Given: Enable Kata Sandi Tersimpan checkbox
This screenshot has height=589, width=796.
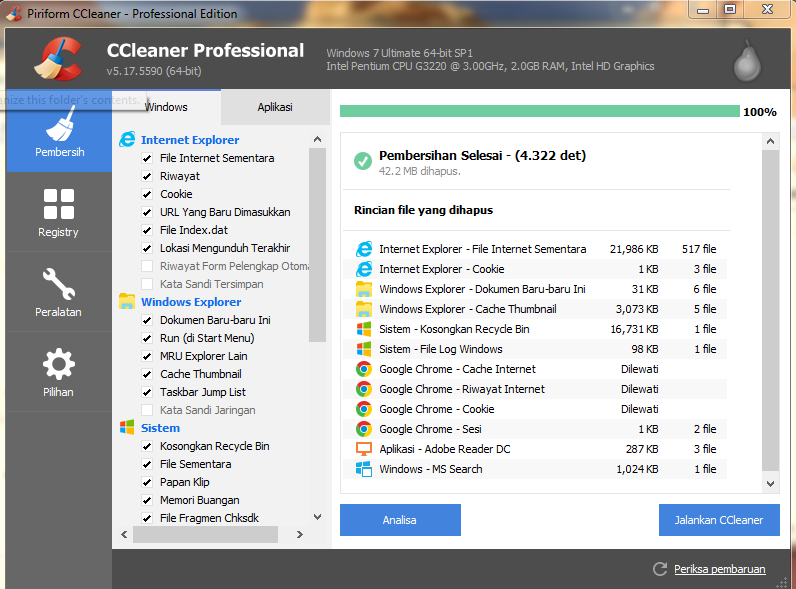Looking at the screenshot, I should pos(147,284).
